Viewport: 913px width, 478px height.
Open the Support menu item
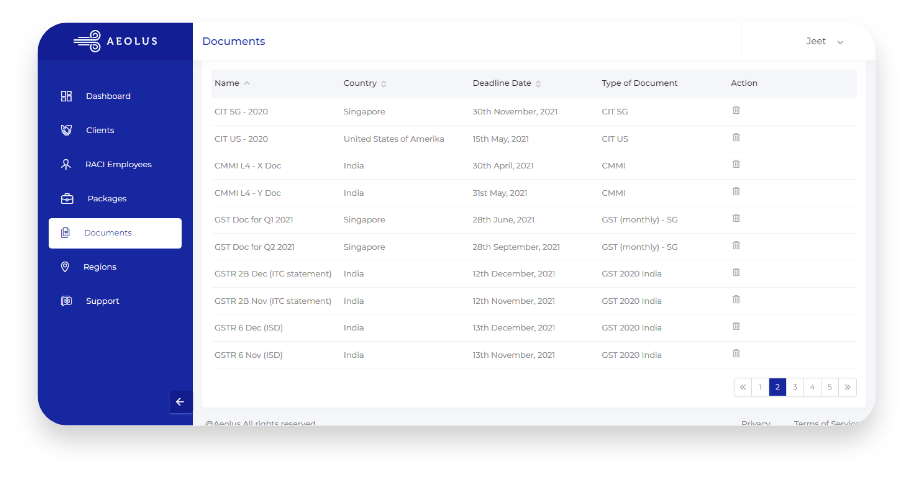pos(115,301)
